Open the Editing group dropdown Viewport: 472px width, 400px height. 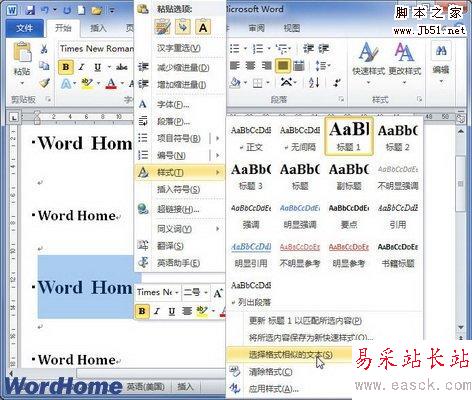click(441, 63)
